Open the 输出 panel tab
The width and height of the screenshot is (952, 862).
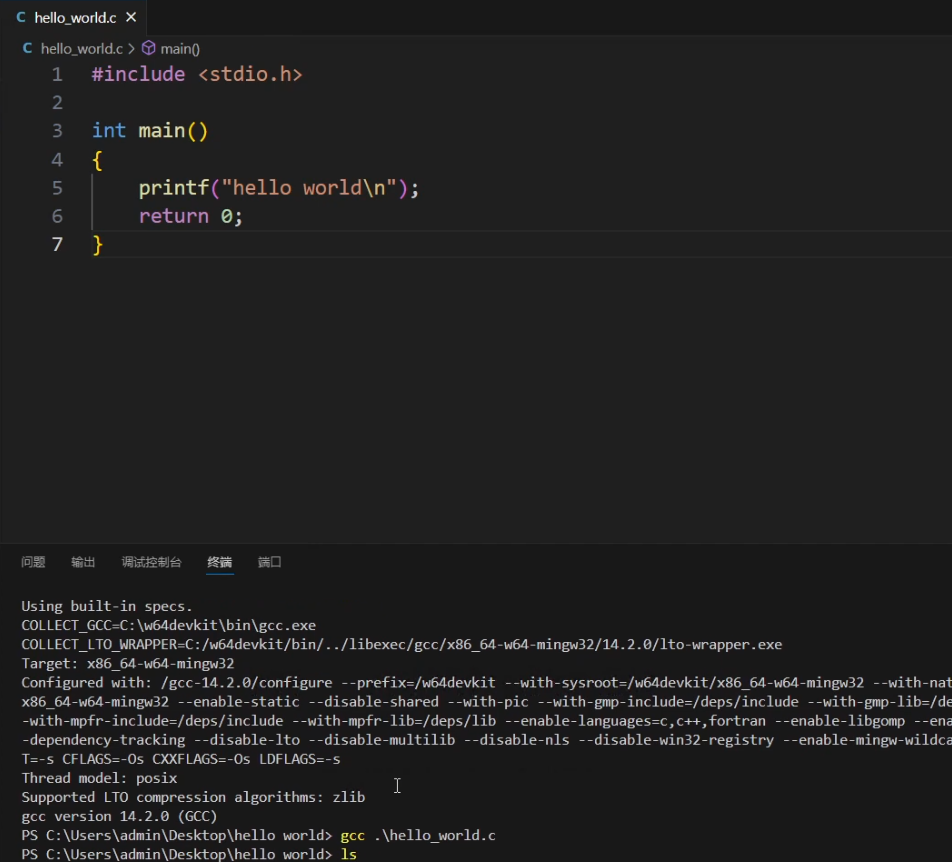point(83,562)
